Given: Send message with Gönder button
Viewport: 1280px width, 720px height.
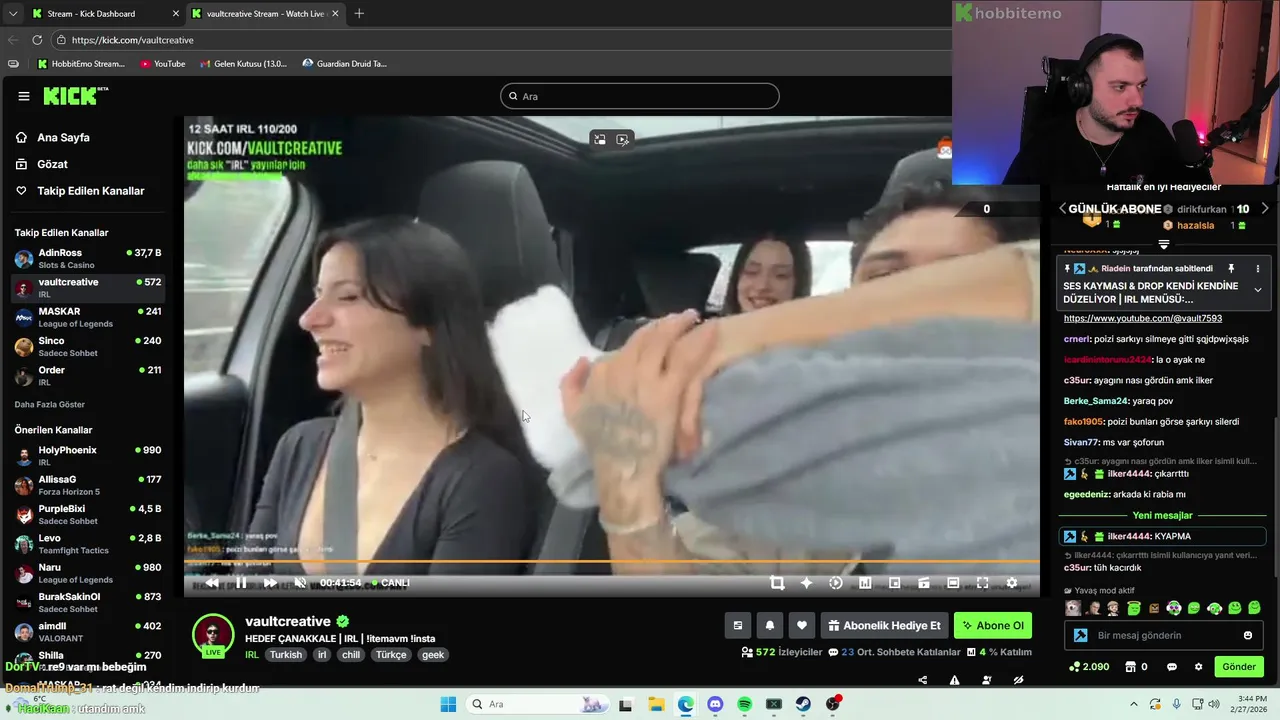Looking at the screenshot, I should point(1239,667).
